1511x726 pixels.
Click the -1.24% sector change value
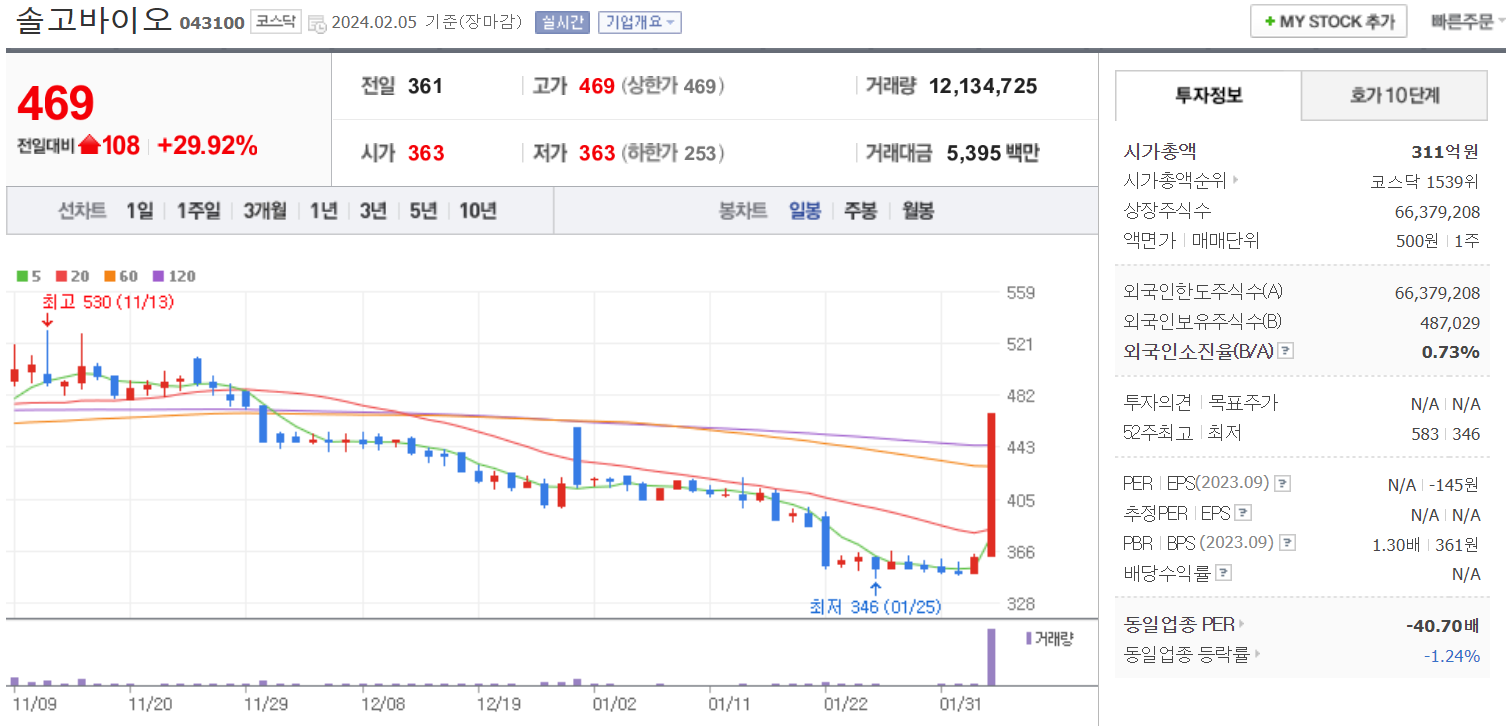pos(1452,656)
